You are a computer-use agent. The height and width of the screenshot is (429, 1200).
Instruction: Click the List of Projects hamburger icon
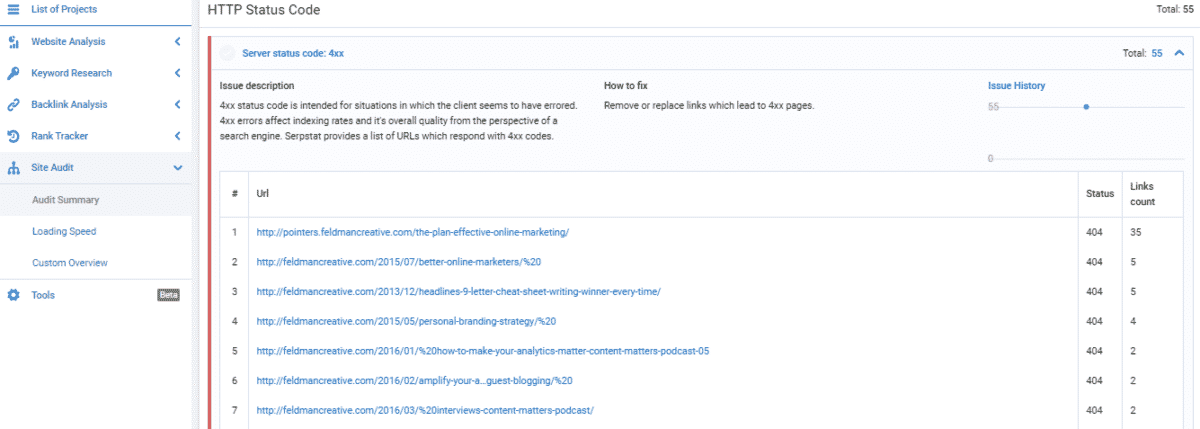pyautogui.click(x=14, y=10)
